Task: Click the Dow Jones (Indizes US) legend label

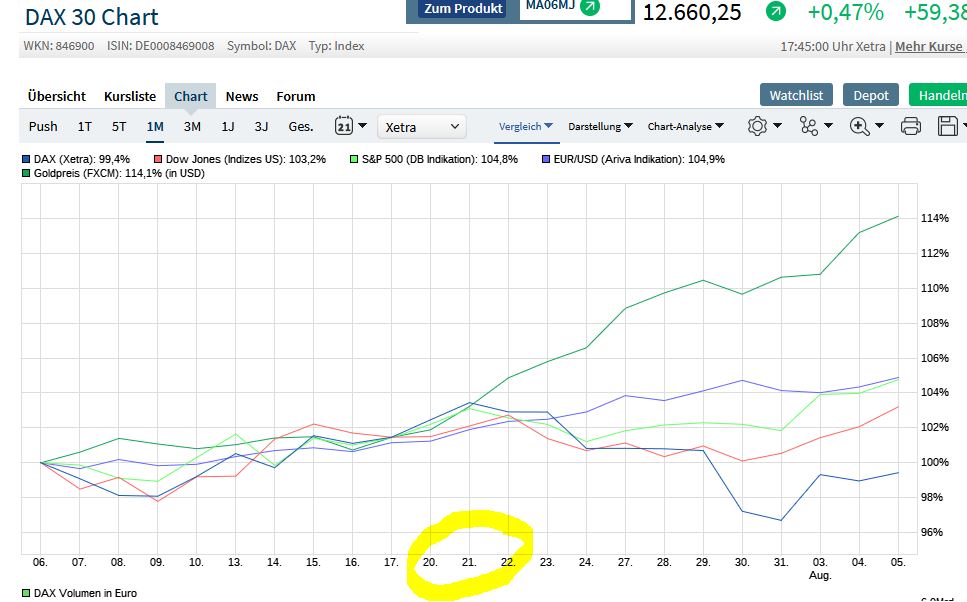Action: [245, 159]
